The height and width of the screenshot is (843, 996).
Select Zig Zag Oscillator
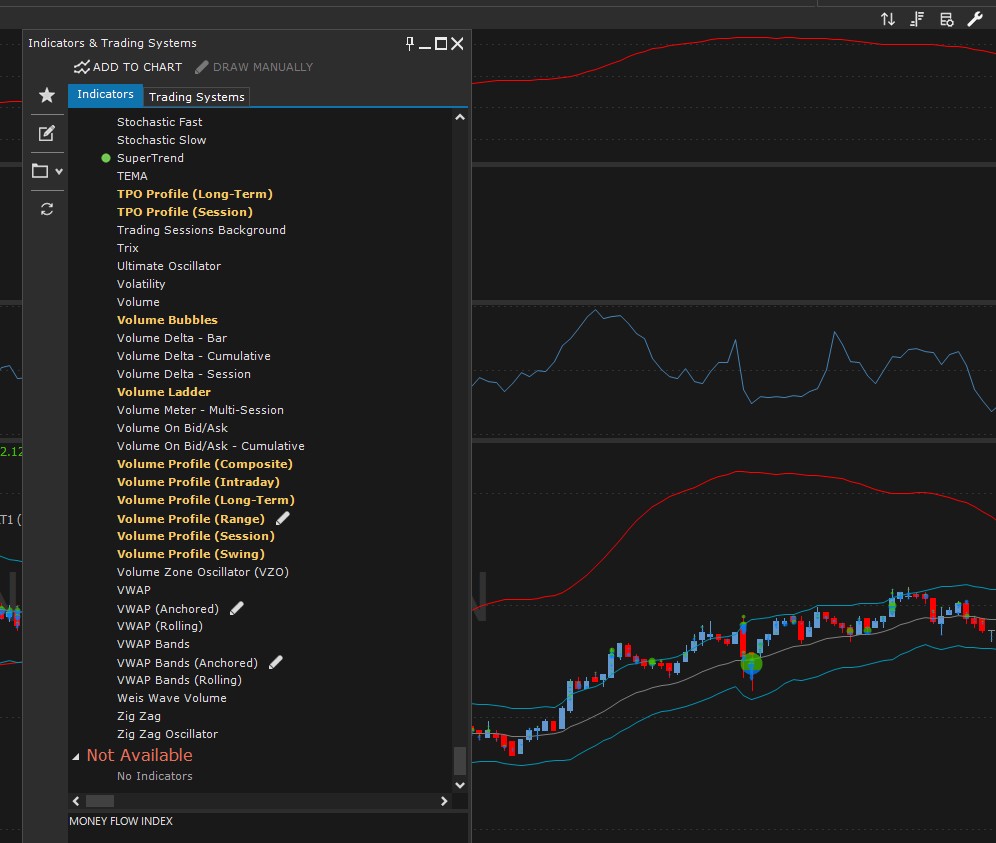(167, 734)
